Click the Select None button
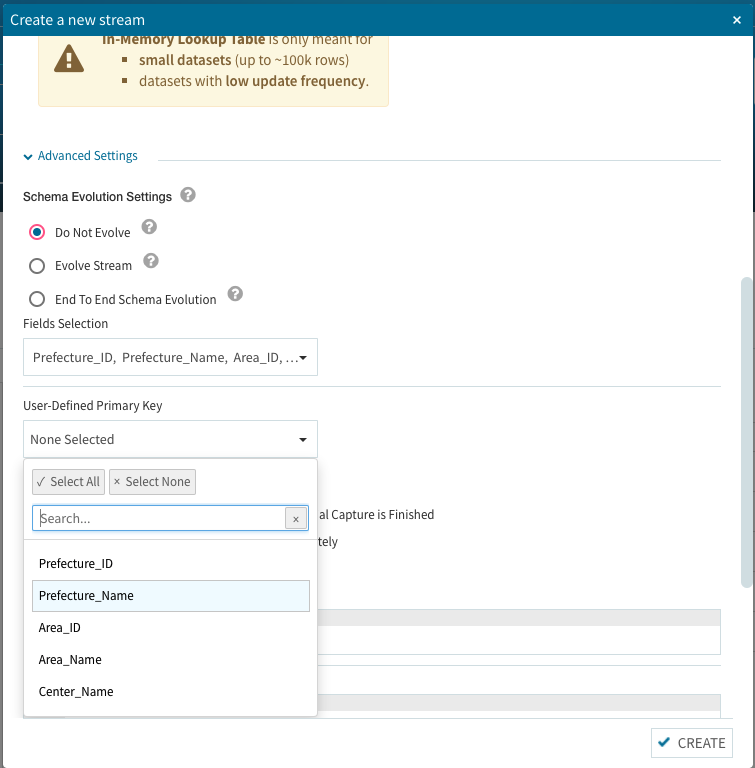755x768 pixels. click(152, 482)
